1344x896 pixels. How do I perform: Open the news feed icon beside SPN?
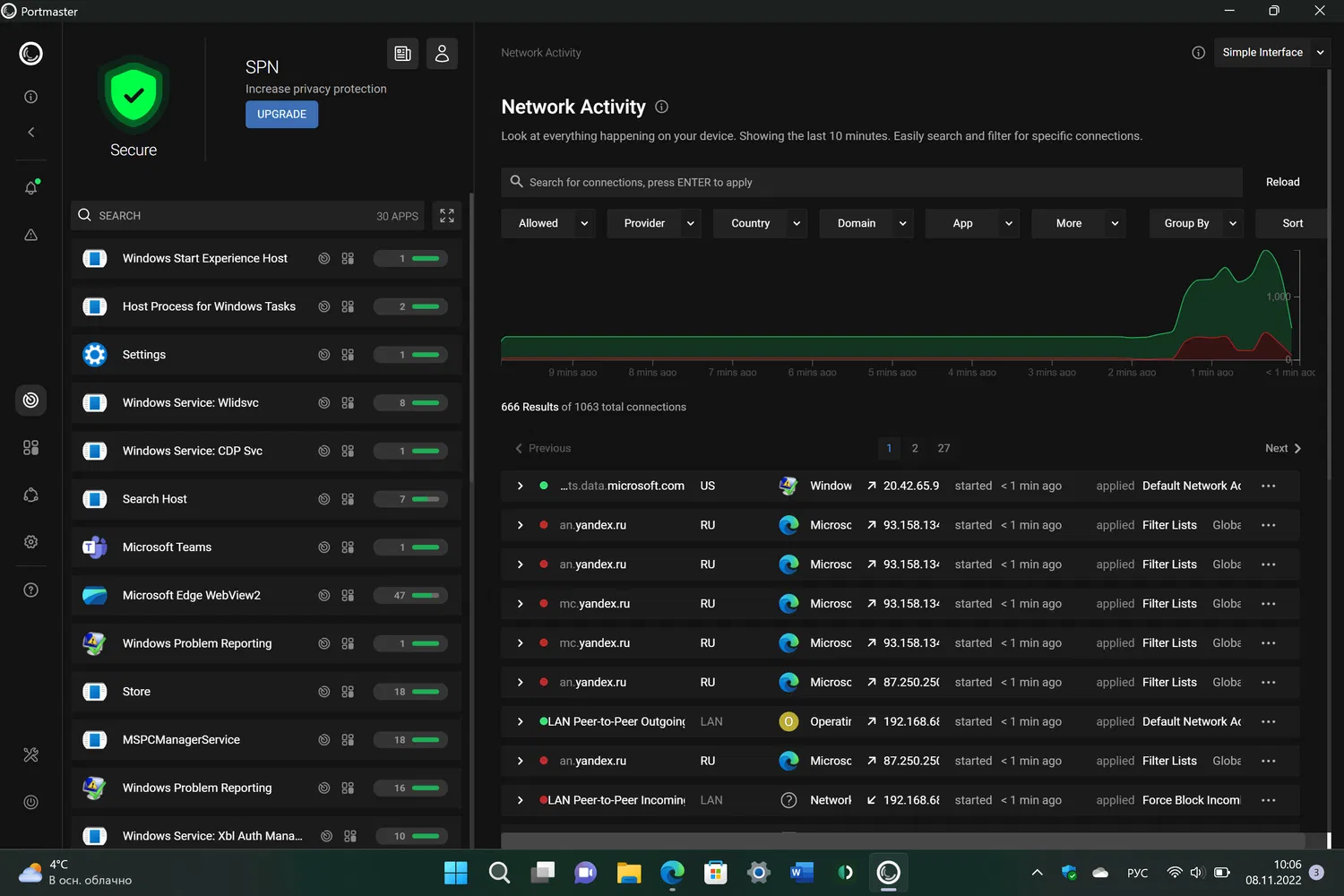pos(402,54)
